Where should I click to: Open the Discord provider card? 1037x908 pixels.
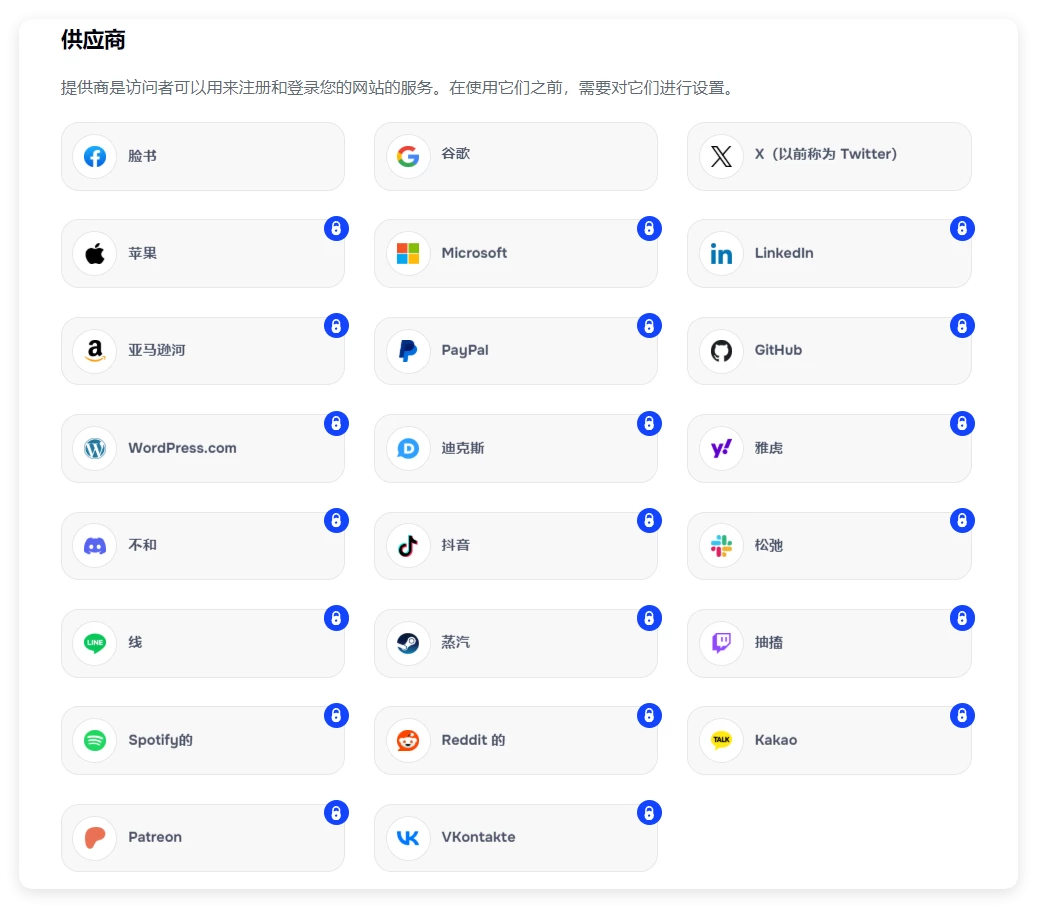coord(202,546)
